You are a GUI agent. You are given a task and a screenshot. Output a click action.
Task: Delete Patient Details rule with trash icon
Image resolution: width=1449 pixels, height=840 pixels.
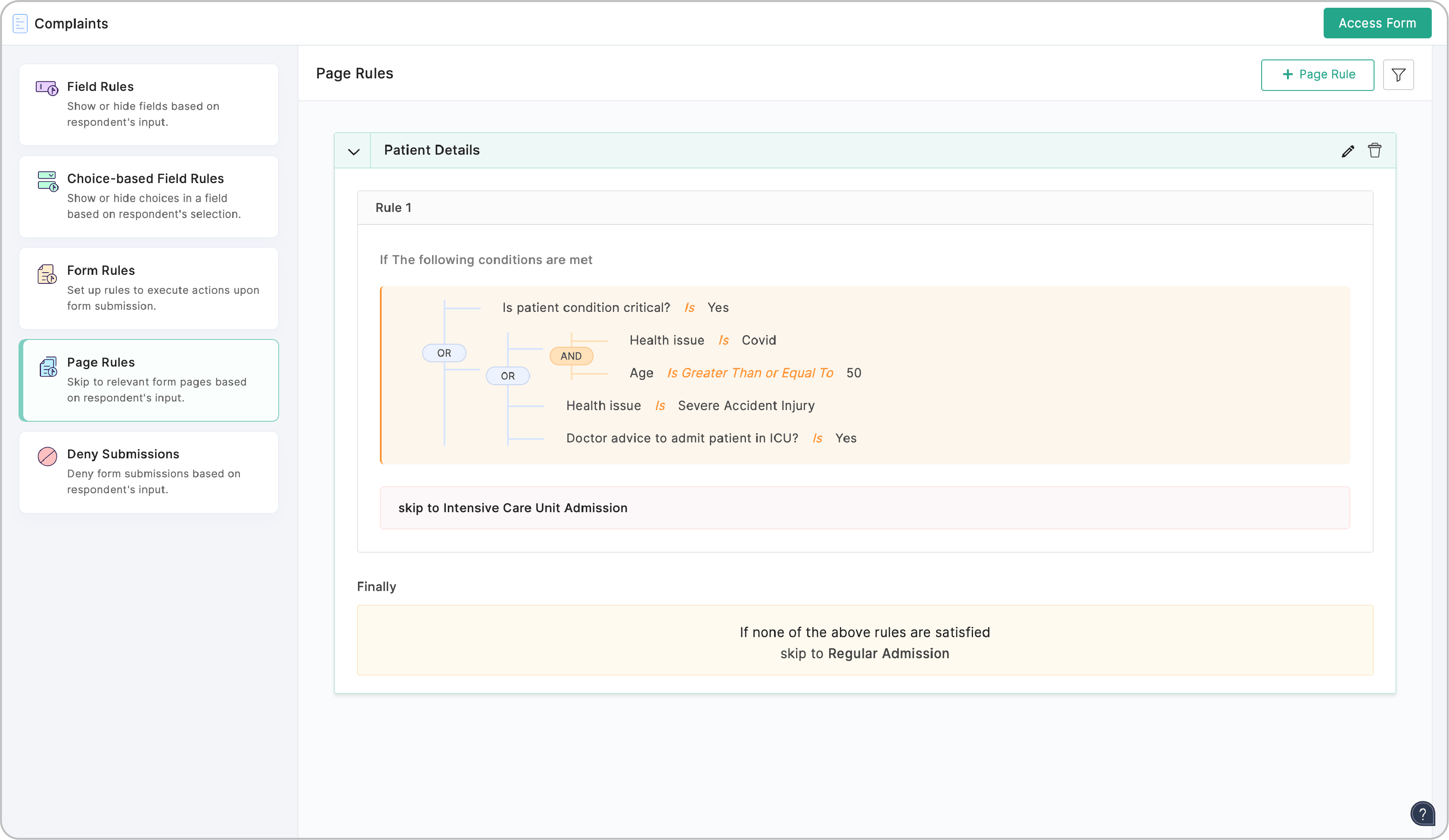(x=1374, y=151)
